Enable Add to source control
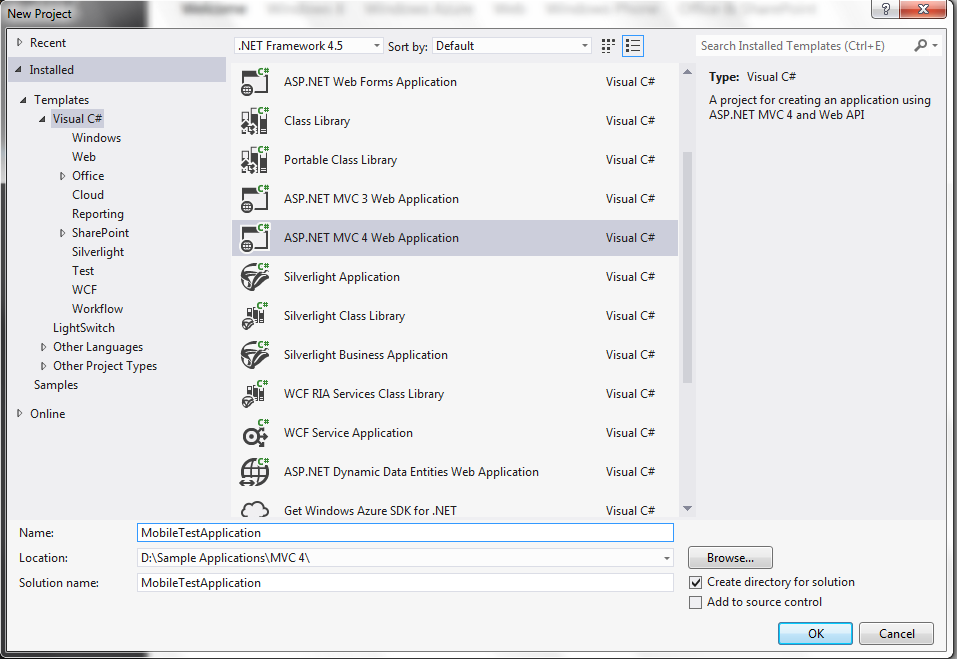The image size is (957, 659). [694, 602]
